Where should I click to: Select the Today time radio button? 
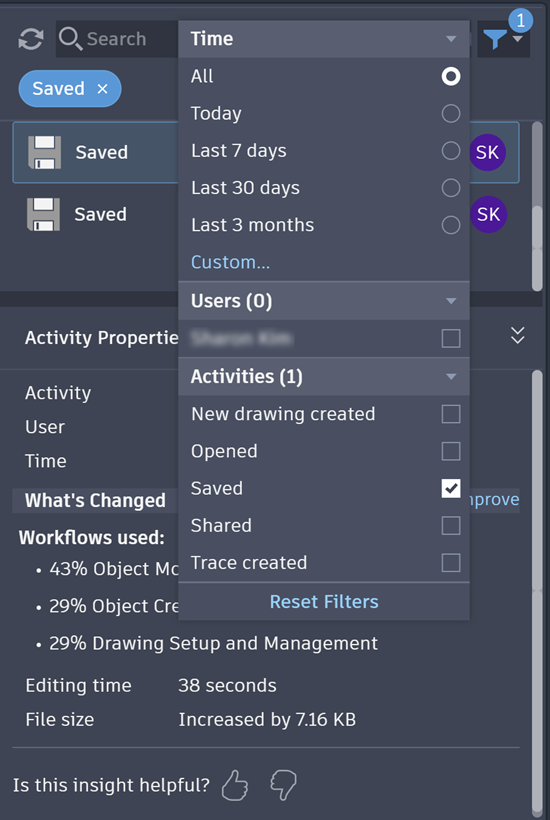coord(451,113)
